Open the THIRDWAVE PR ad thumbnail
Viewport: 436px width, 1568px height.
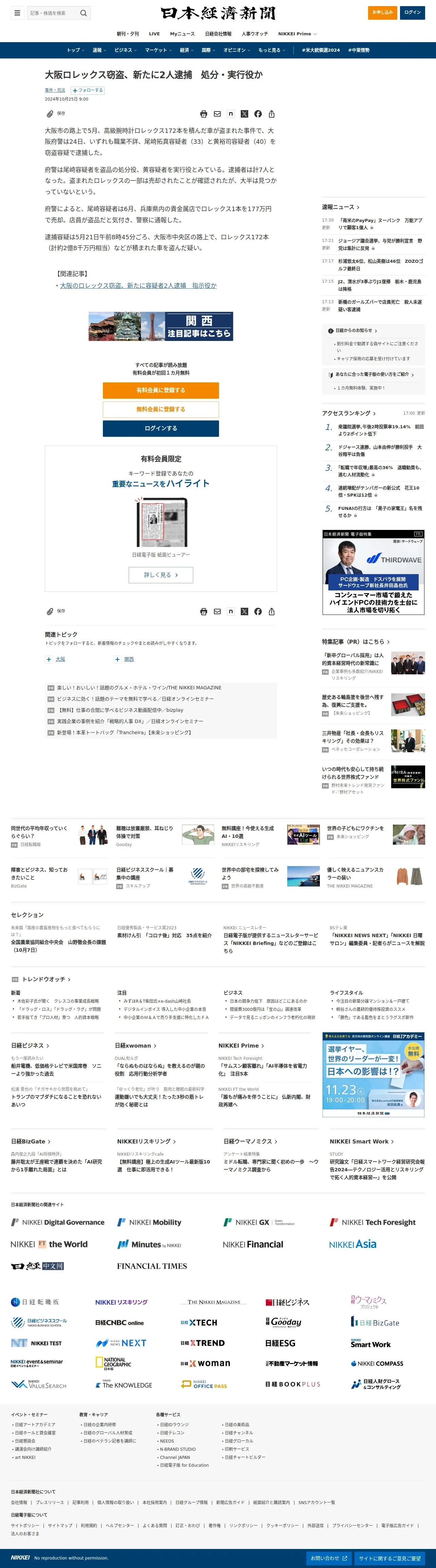pyautogui.click(x=374, y=573)
